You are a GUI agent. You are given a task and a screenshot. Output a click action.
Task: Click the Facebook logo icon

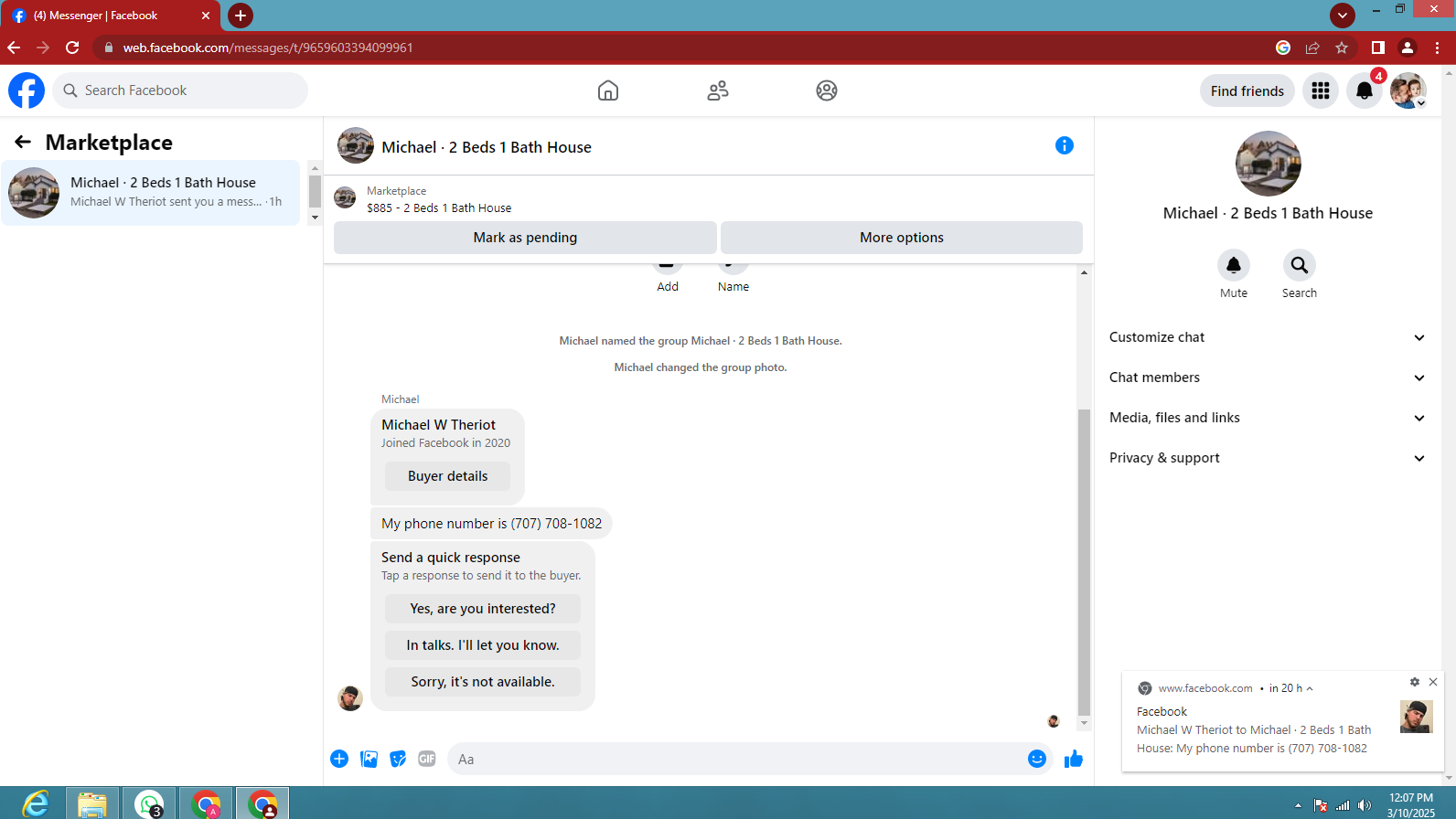(x=27, y=90)
